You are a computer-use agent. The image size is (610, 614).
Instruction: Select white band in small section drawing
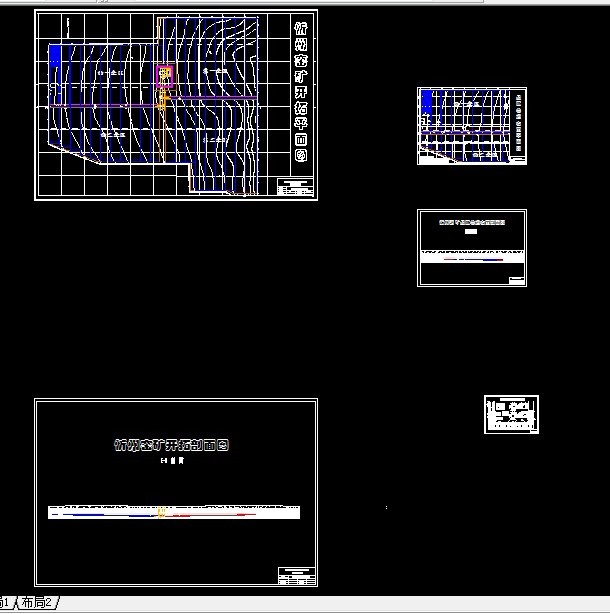pos(472,257)
